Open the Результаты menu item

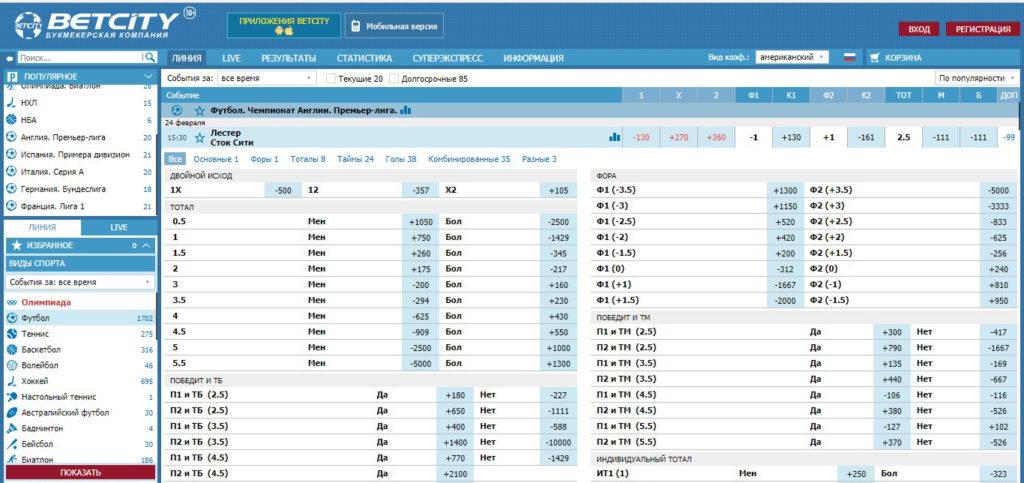click(x=288, y=58)
